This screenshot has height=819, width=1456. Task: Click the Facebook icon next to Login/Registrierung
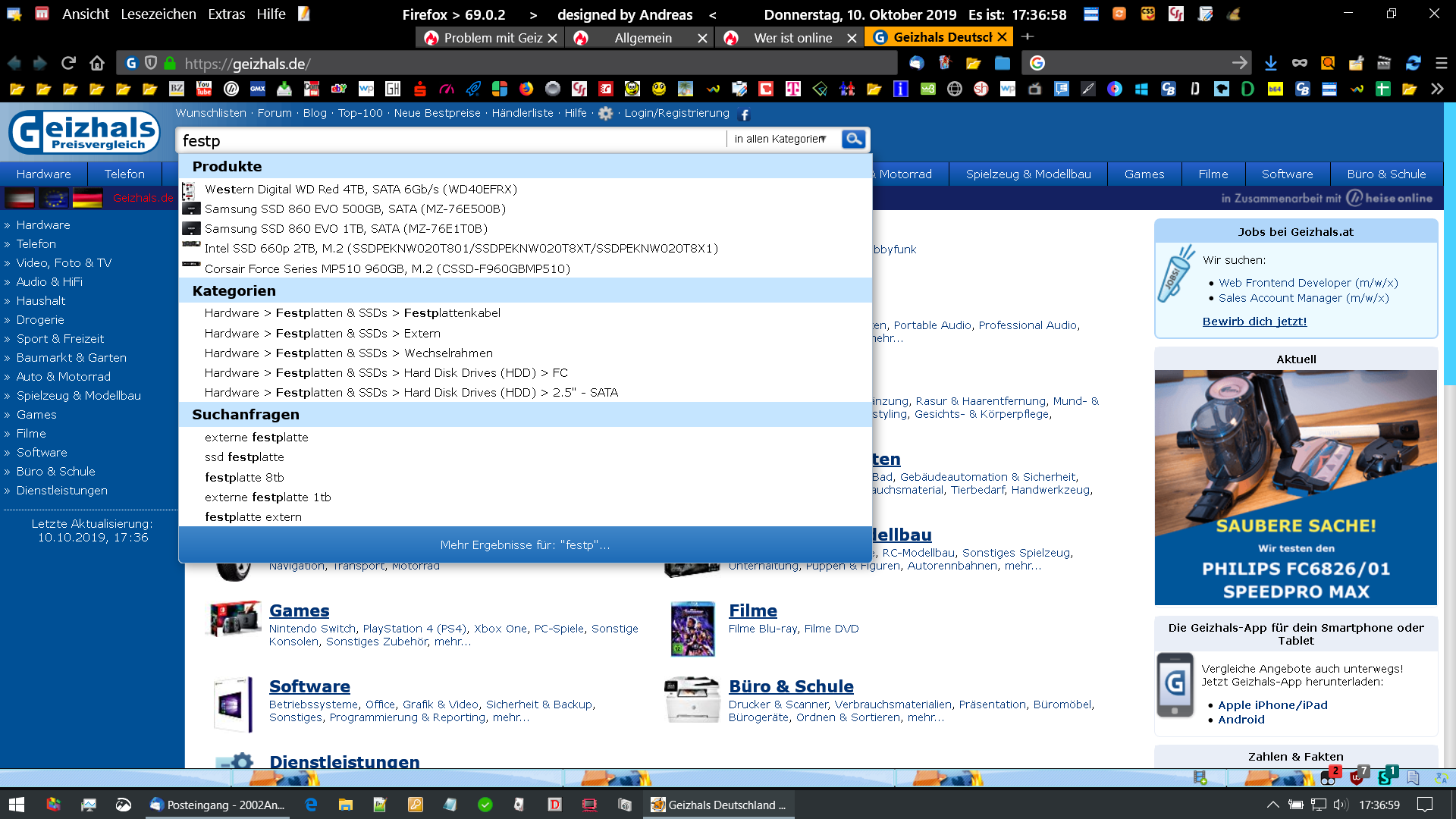(x=745, y=115)
